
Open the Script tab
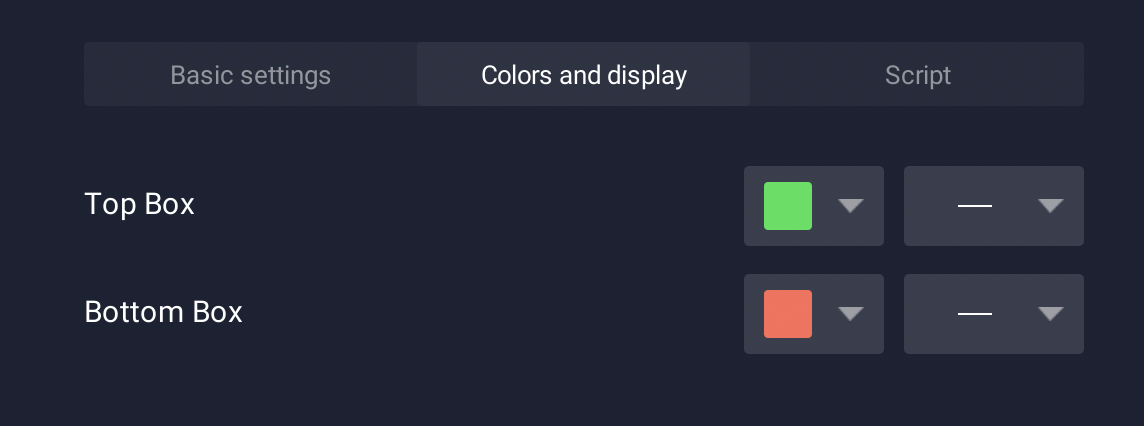917,74
